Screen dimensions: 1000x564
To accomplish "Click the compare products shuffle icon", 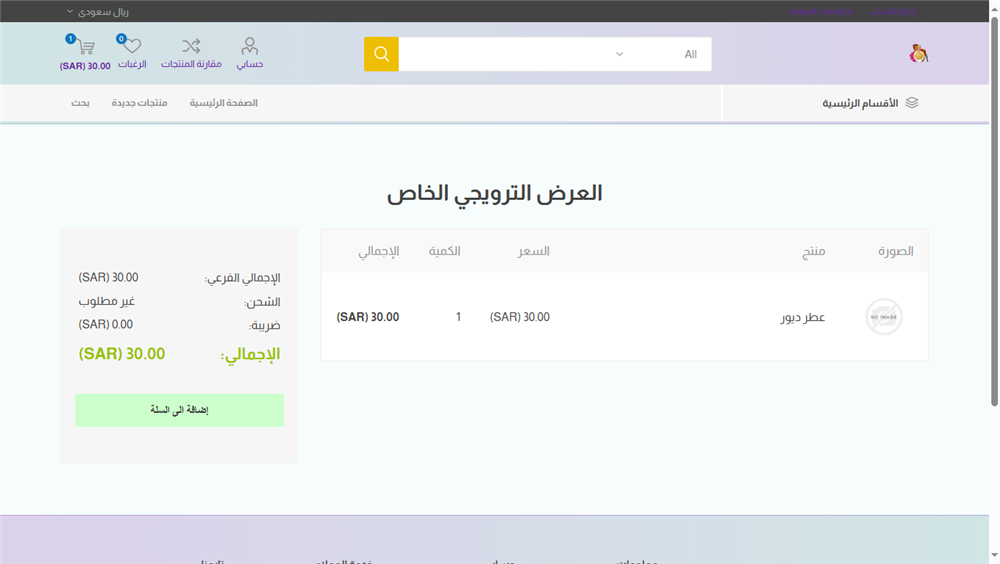I will point(191,46).
